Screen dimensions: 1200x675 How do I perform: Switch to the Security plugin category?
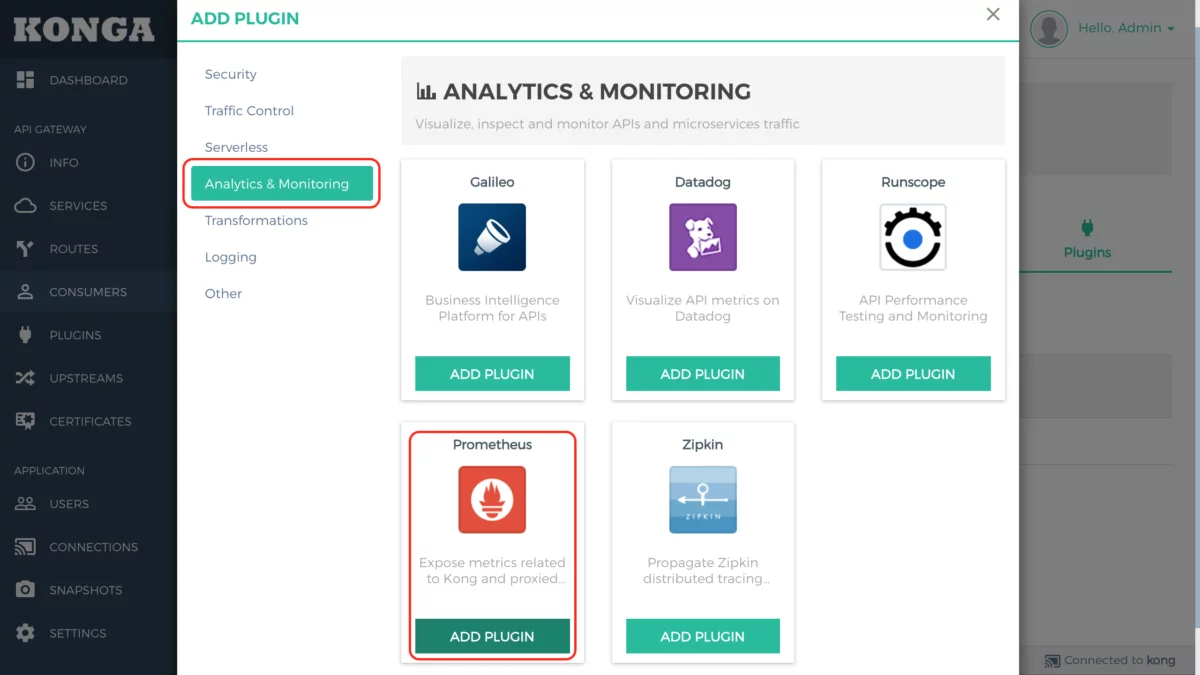pos(230,74)
